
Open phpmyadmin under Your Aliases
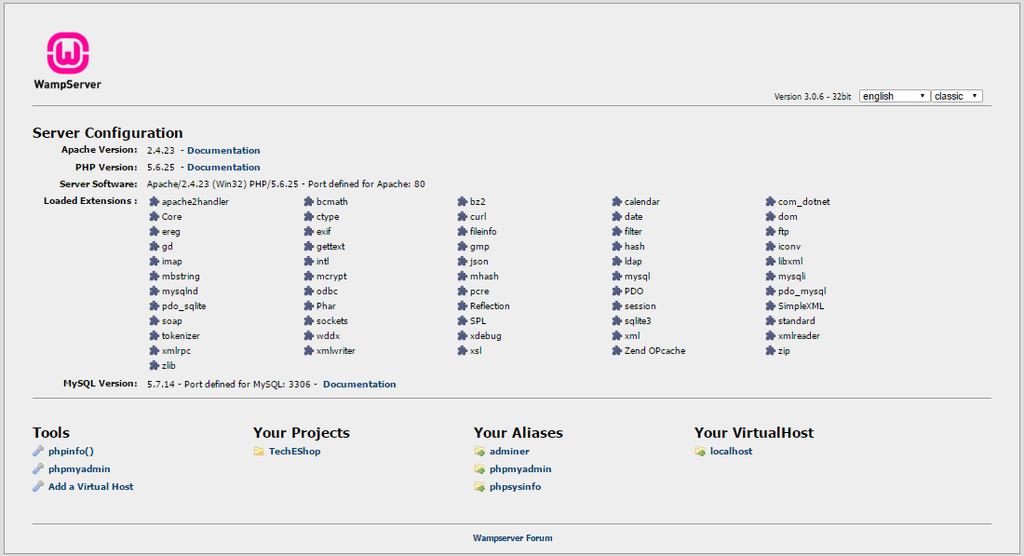[520, 468]
